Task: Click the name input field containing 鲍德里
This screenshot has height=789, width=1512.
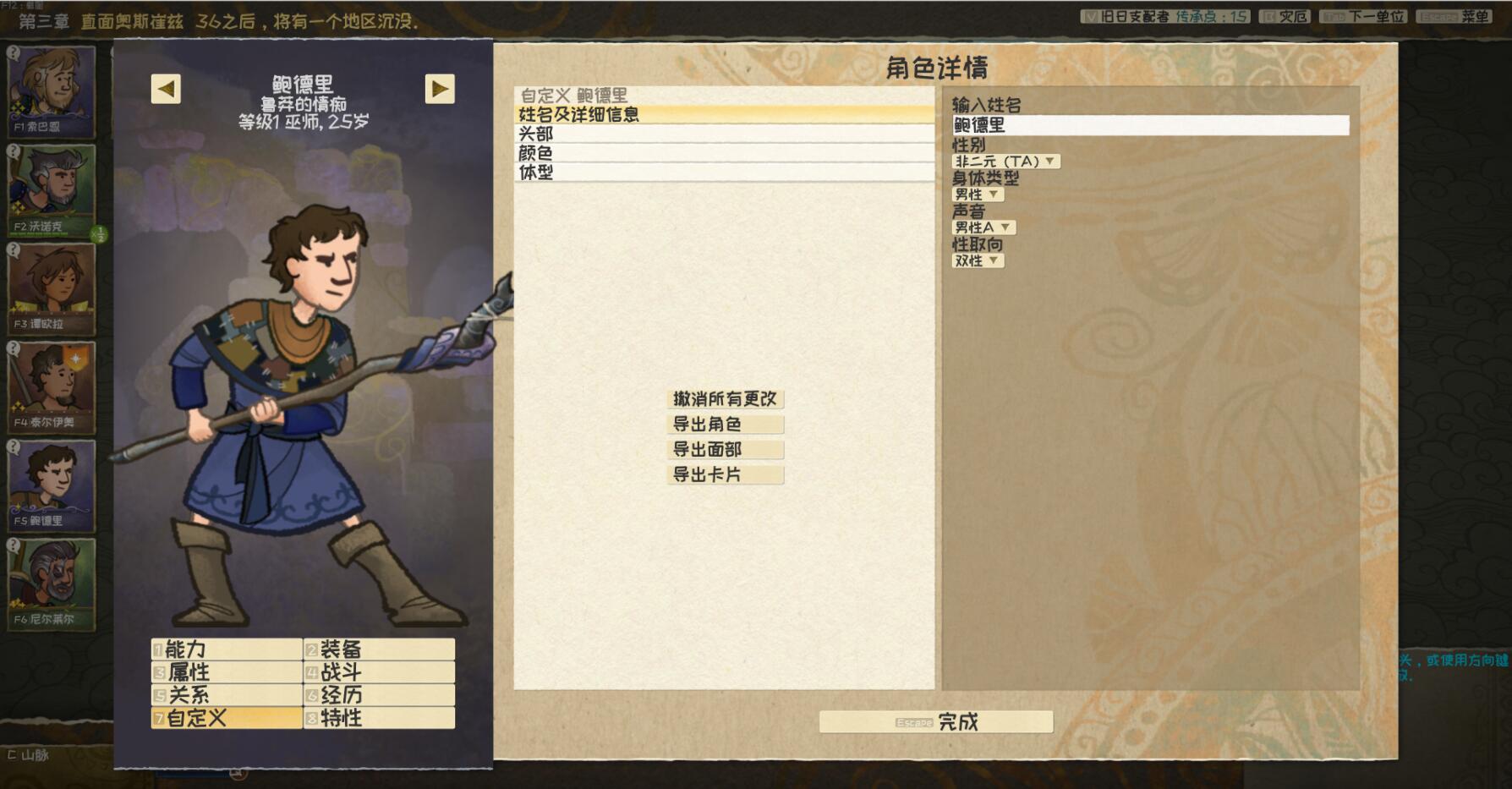Action: pos(1150,125)
